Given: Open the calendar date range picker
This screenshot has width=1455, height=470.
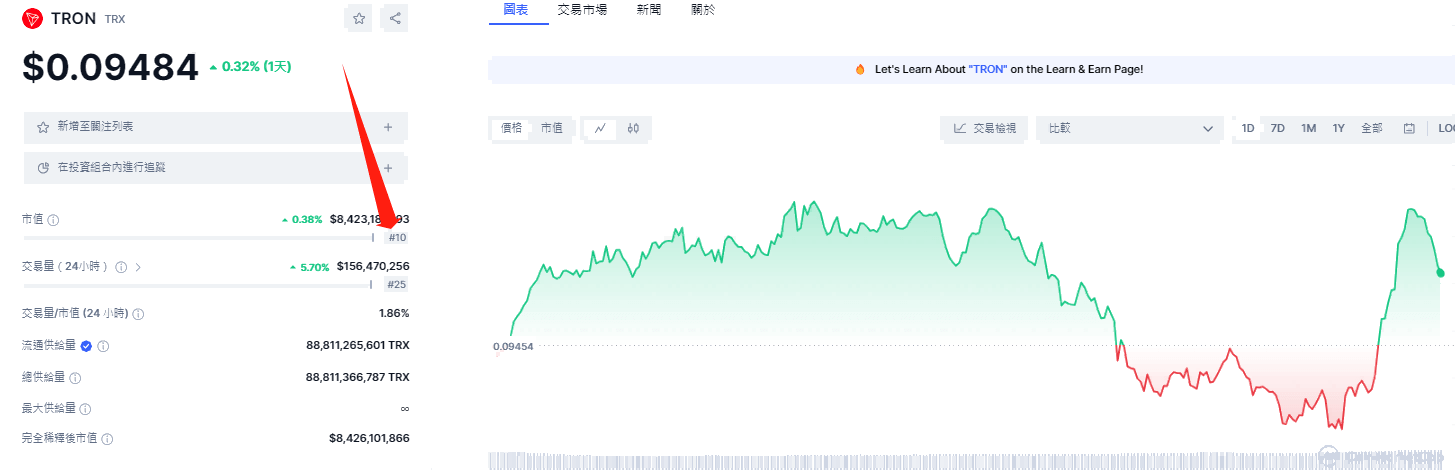Looking at the screenshot, I should pos(1409,128).
